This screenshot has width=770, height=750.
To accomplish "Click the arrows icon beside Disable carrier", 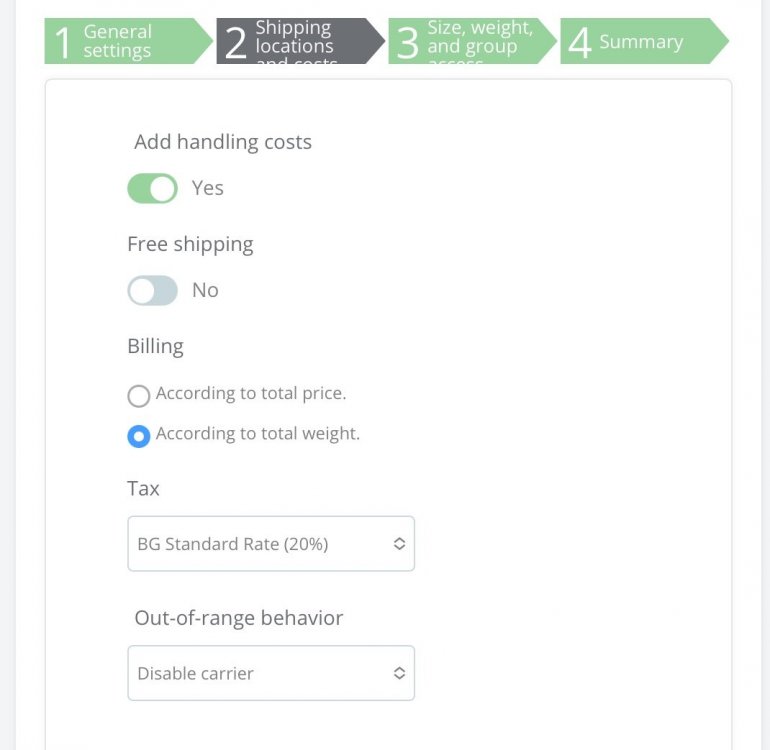I will tap(399, 673).
